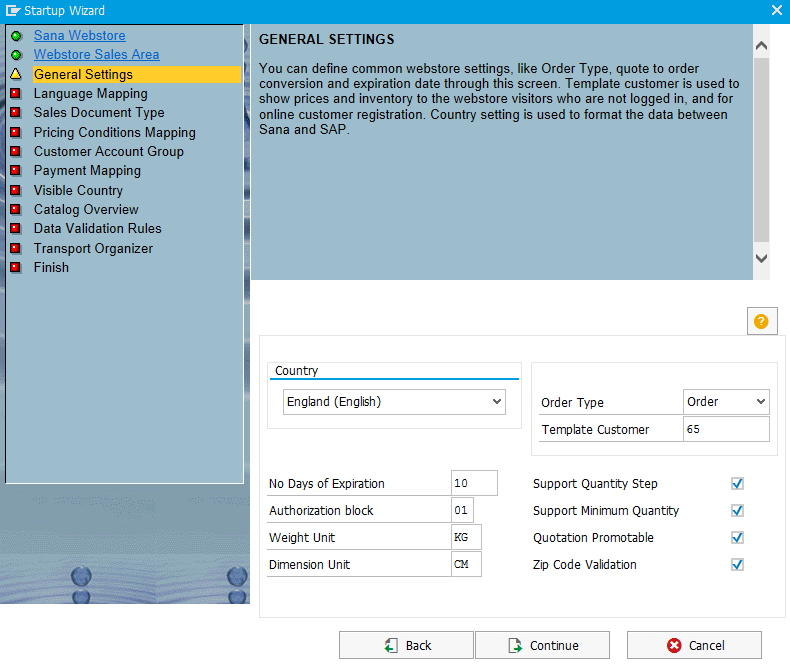Click the Cancel button
The height and width of the screenshot is (669, 790).
point(694,645)
